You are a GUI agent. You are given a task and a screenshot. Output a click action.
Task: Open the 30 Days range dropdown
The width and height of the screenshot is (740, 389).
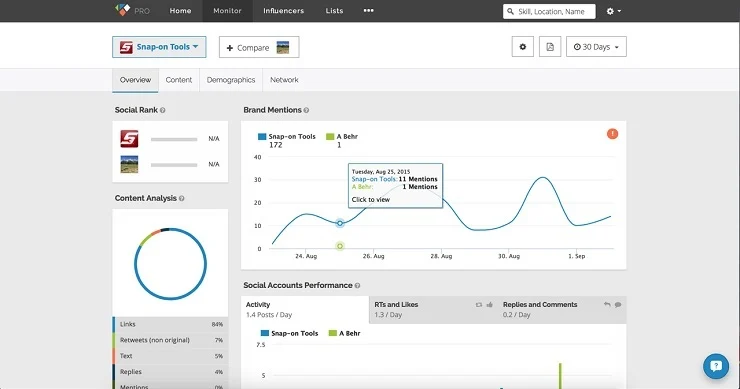(596, 47)
